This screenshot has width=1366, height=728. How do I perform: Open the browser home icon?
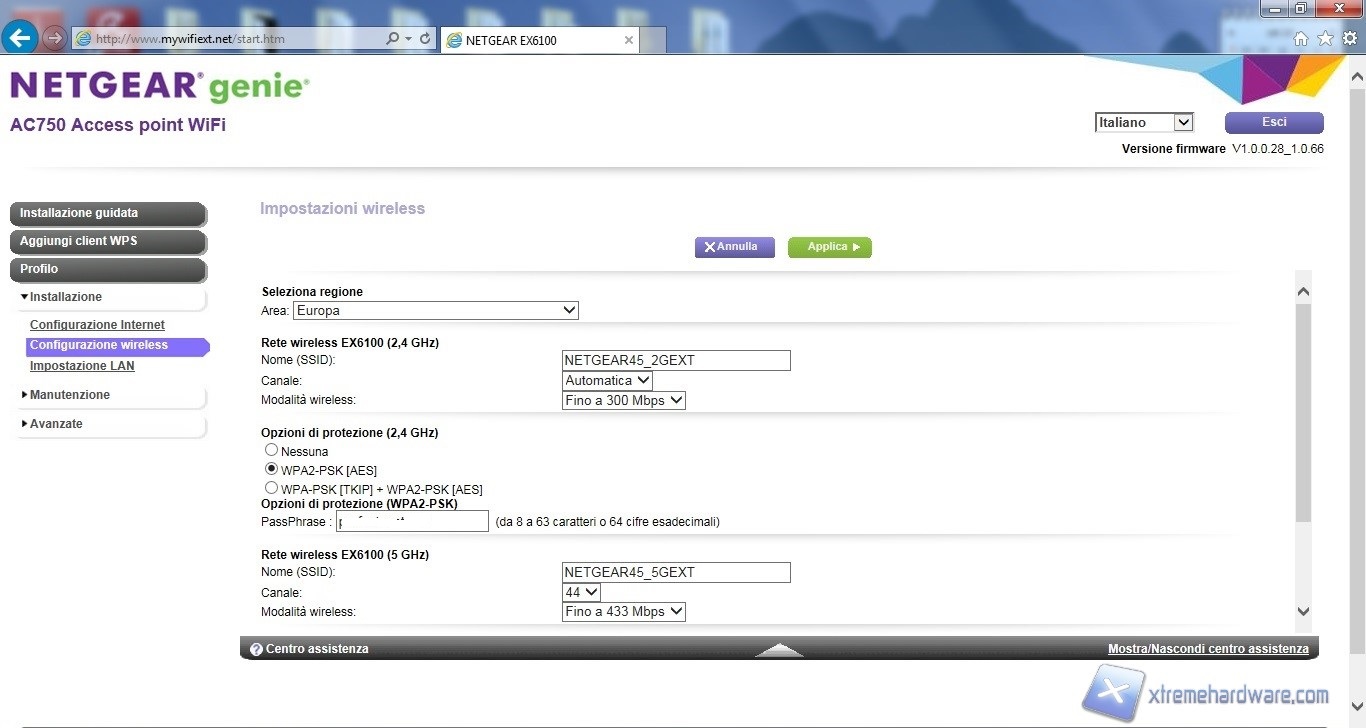(1301, 39)
